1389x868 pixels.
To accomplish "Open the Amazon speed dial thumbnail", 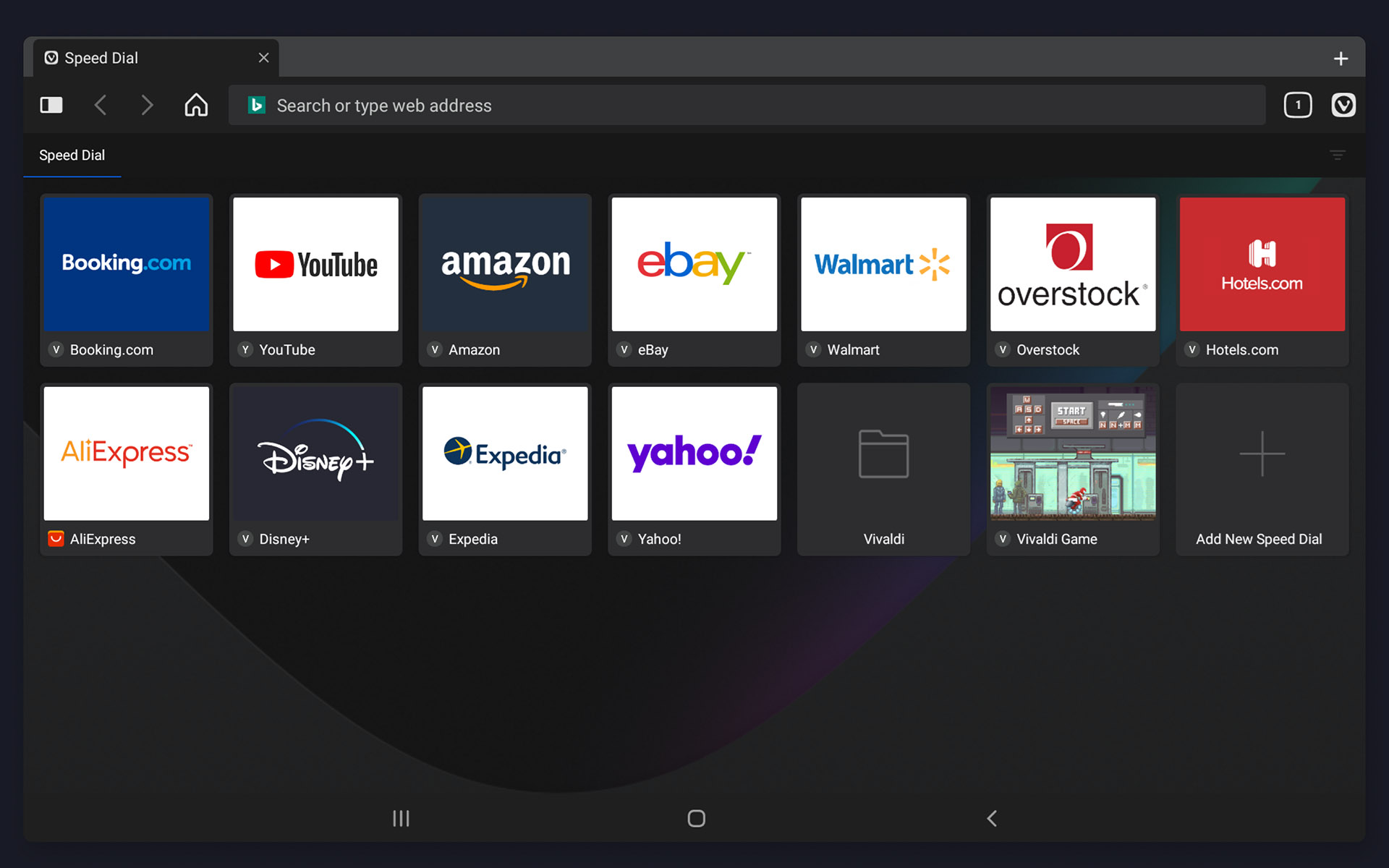I will (505, 264).
